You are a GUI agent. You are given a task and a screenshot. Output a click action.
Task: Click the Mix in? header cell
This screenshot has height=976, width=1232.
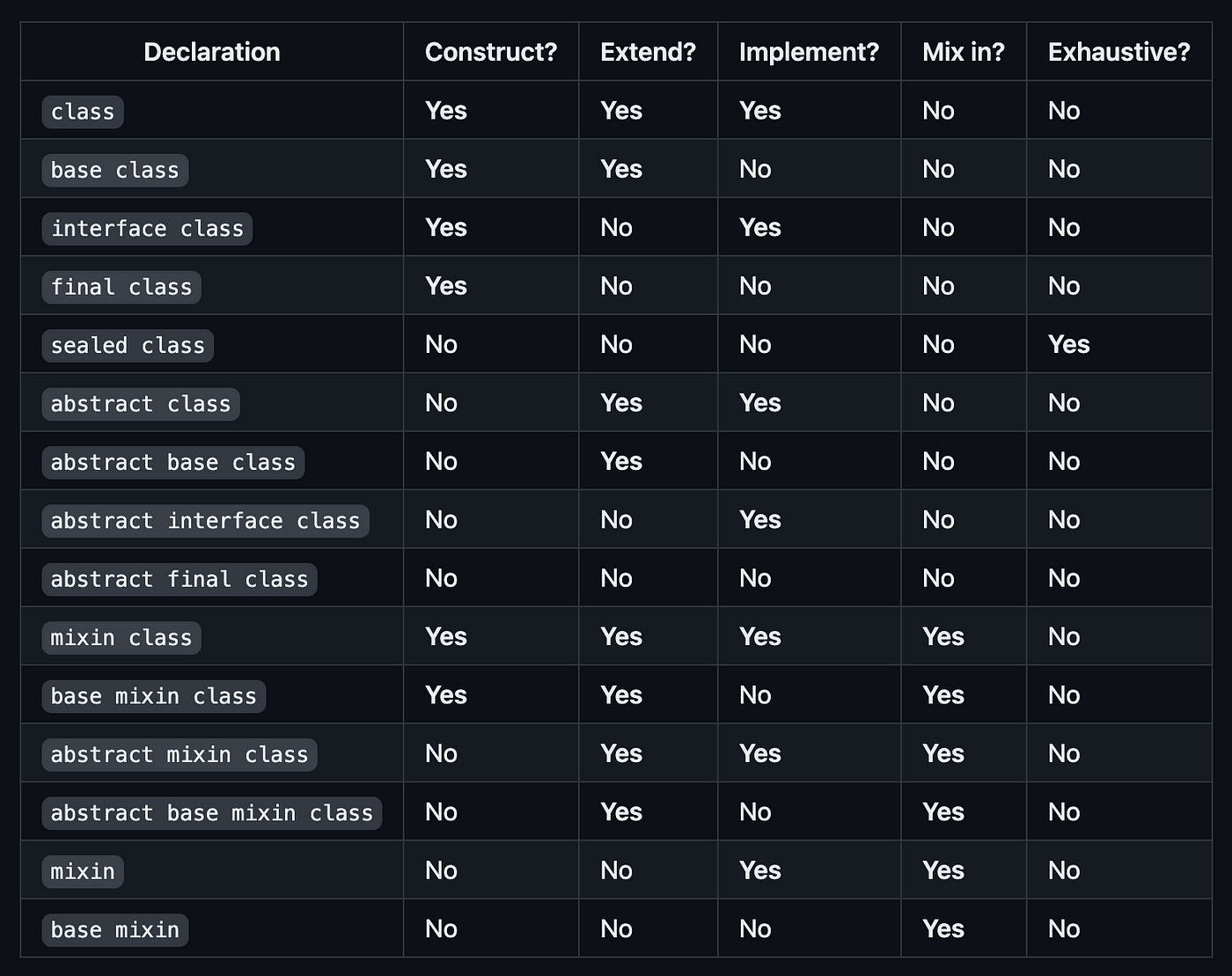(964, 52)
